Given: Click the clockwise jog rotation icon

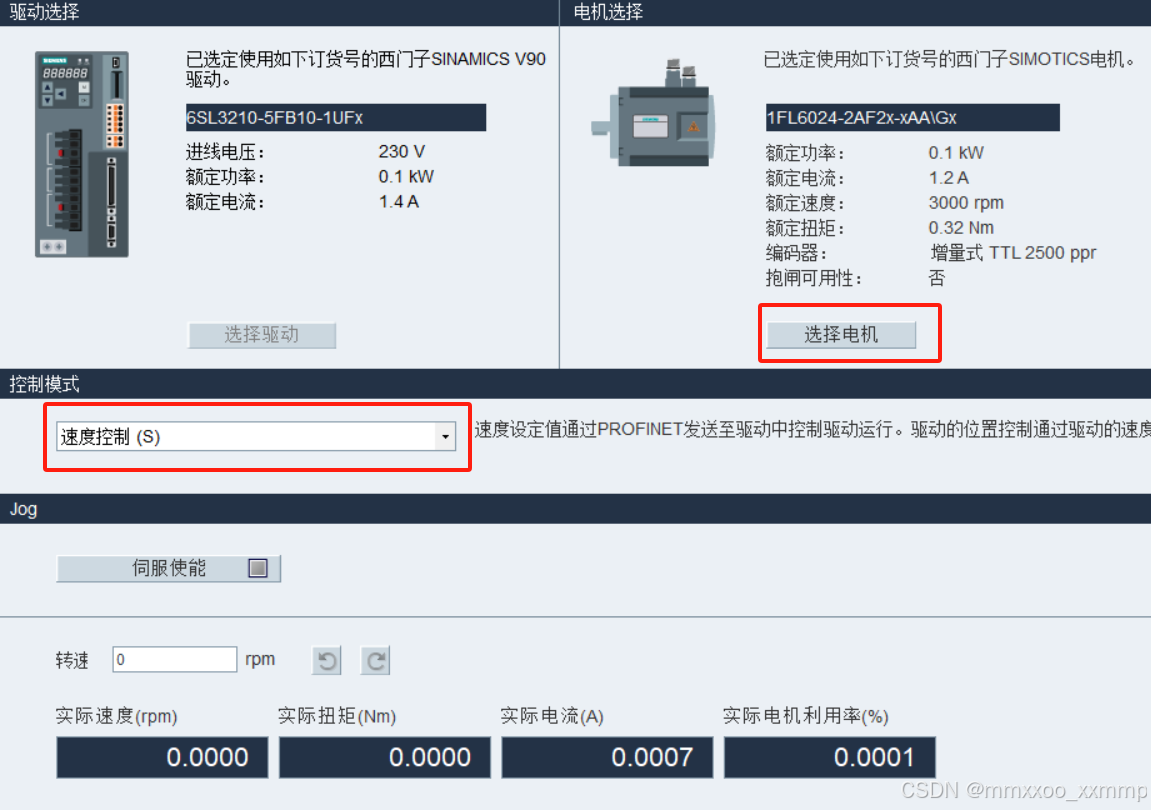Looking at the screenshot, I should [x=375, y=660].
